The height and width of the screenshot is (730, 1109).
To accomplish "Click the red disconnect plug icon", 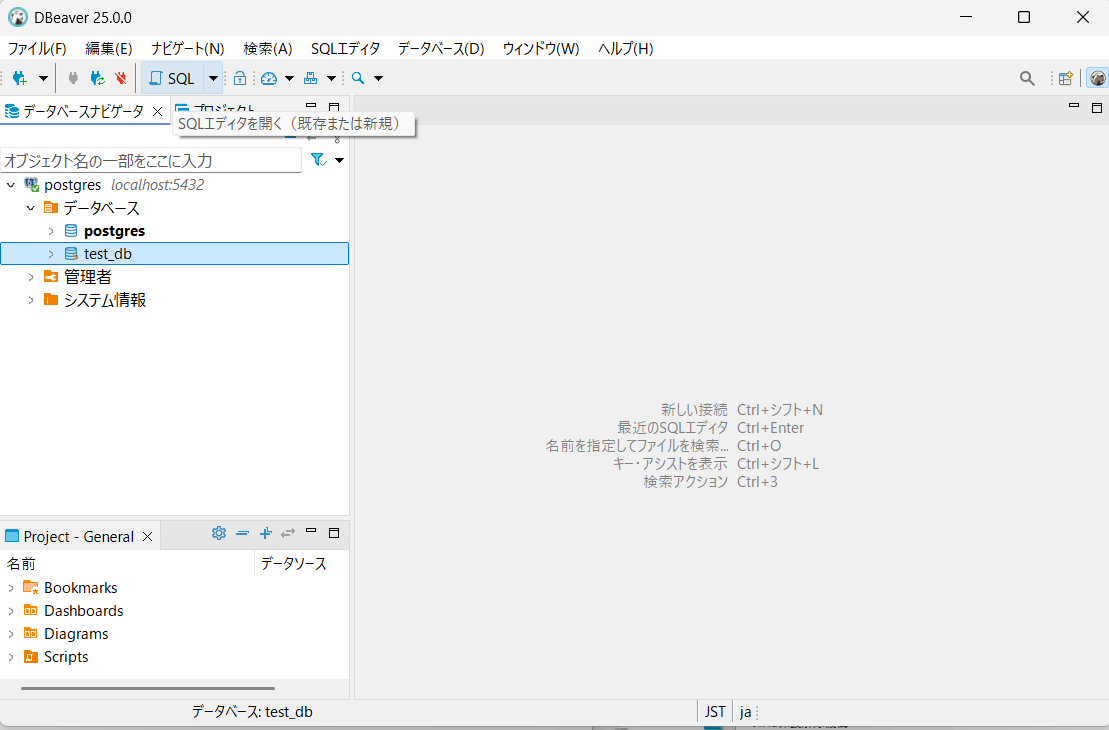I will click(x=121, y=78).
